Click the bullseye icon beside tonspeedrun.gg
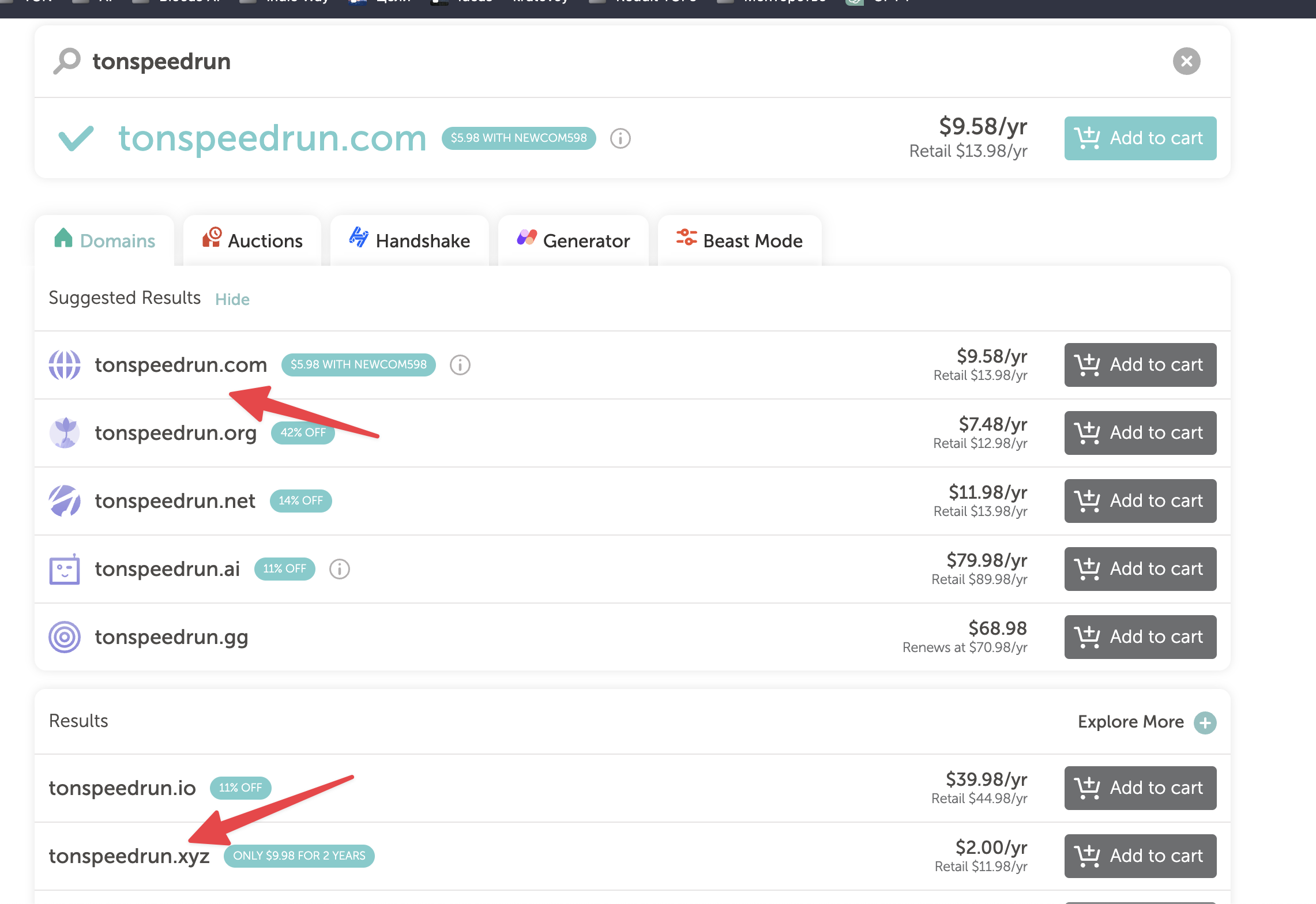 [65, 637]
